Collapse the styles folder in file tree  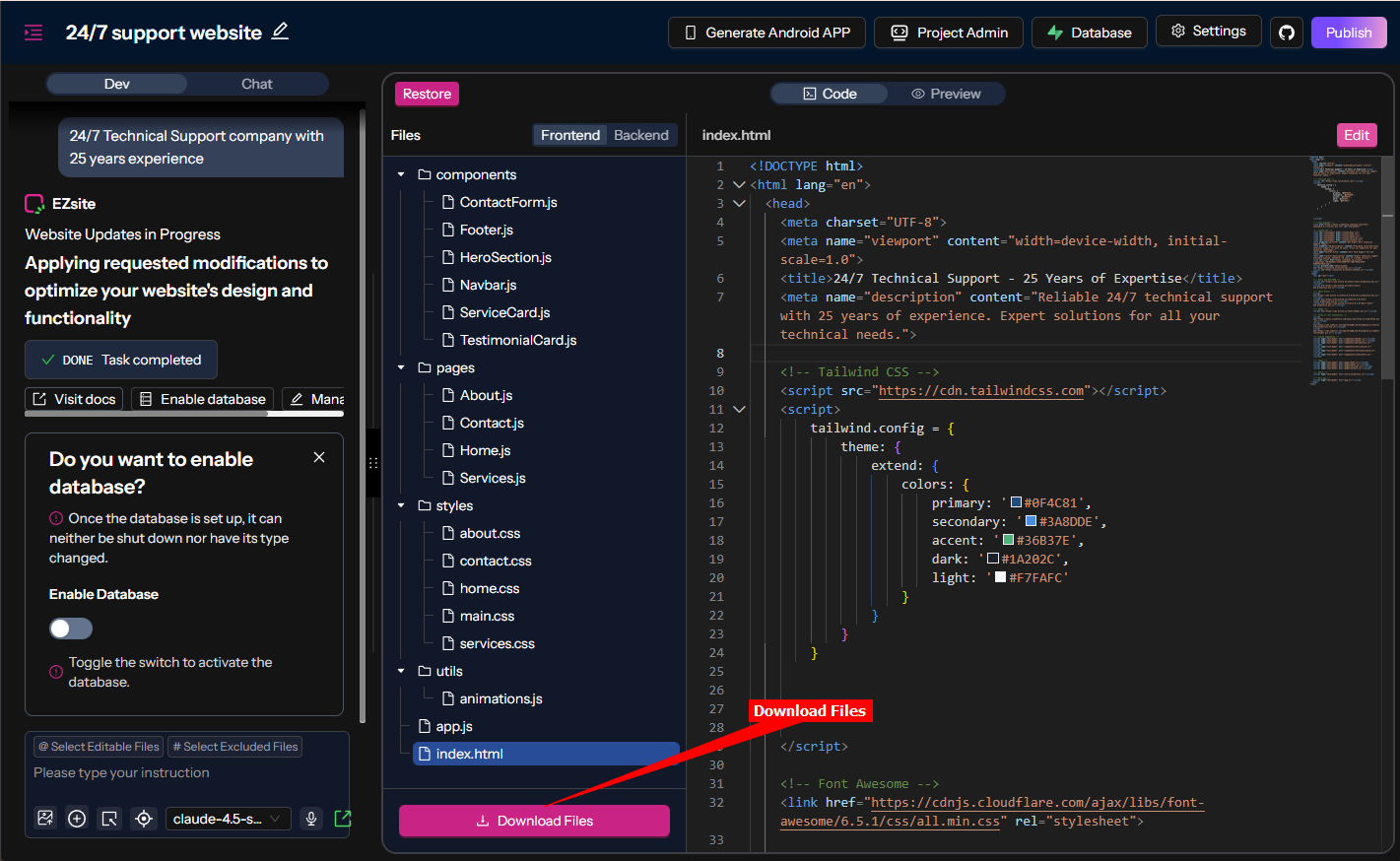(401, 505)
